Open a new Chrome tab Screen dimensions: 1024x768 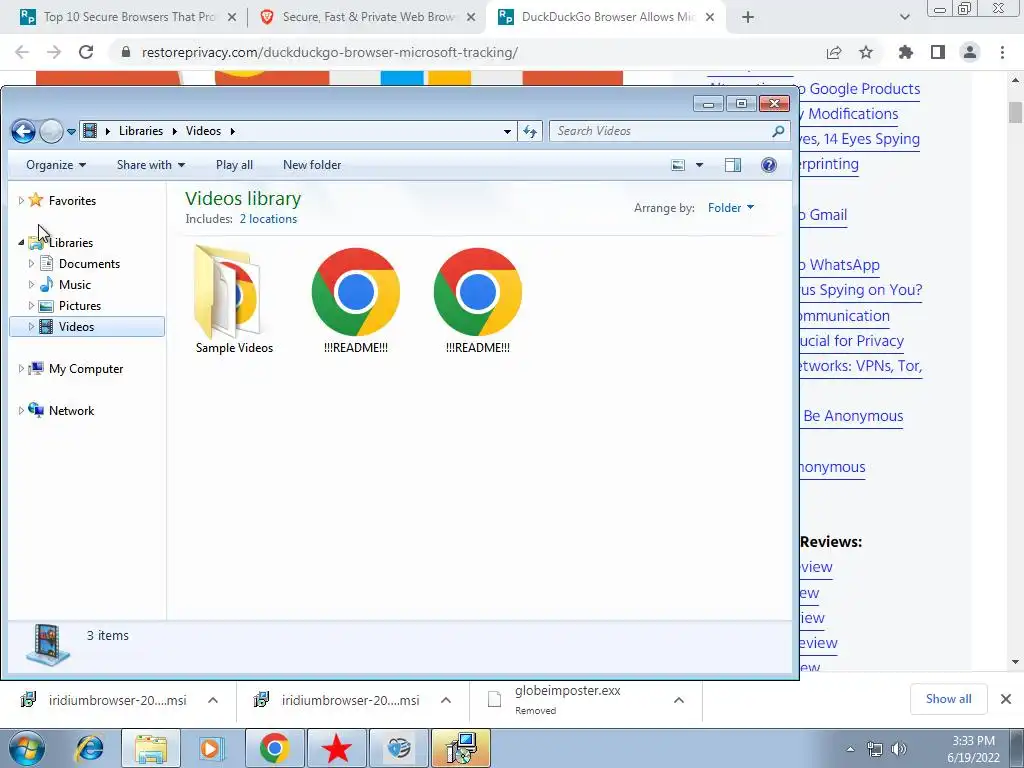(748, 18)
